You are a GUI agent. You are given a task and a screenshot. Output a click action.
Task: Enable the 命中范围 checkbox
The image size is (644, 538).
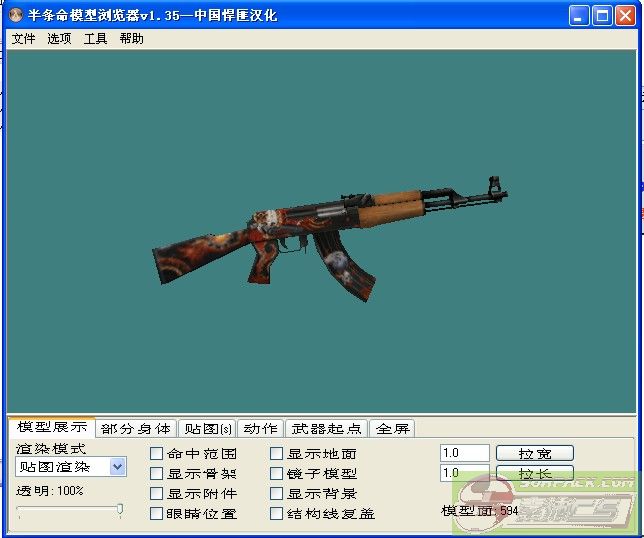pos(156,454)
